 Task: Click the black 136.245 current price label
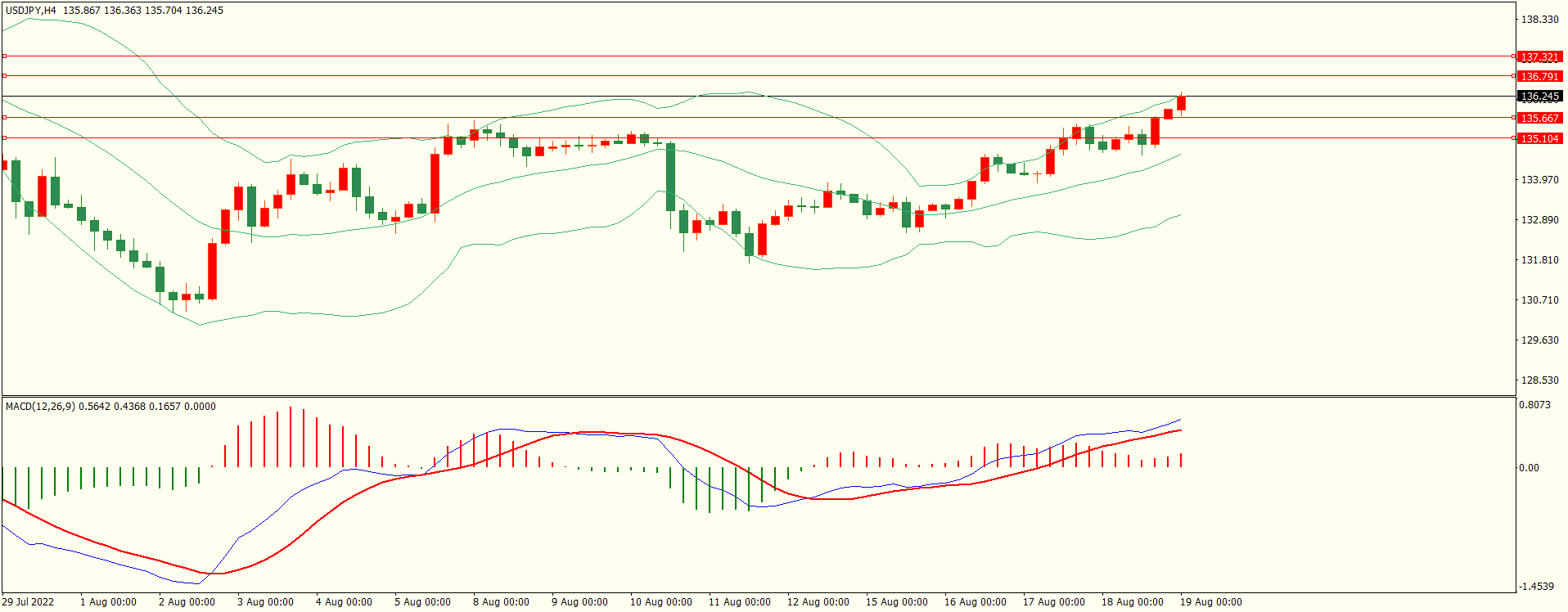click(x=1539, y=97)
